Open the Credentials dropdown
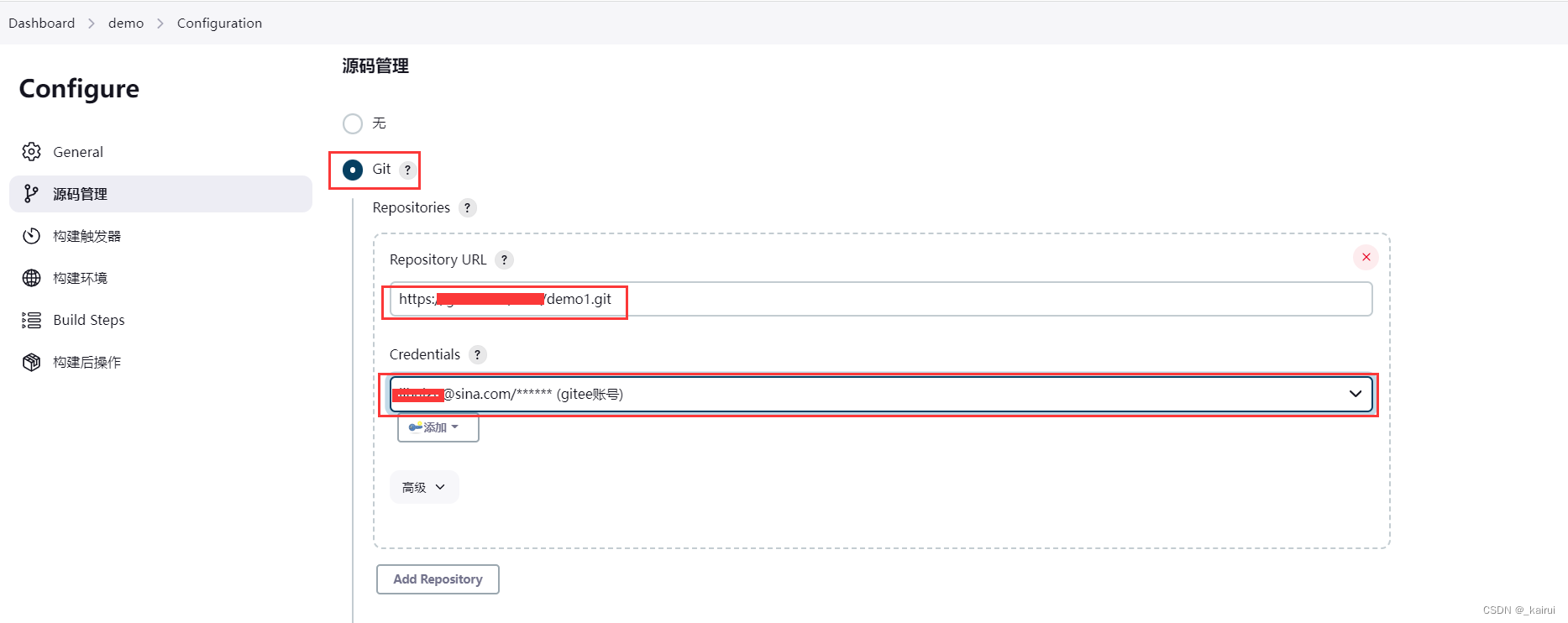 click(881, 394)
